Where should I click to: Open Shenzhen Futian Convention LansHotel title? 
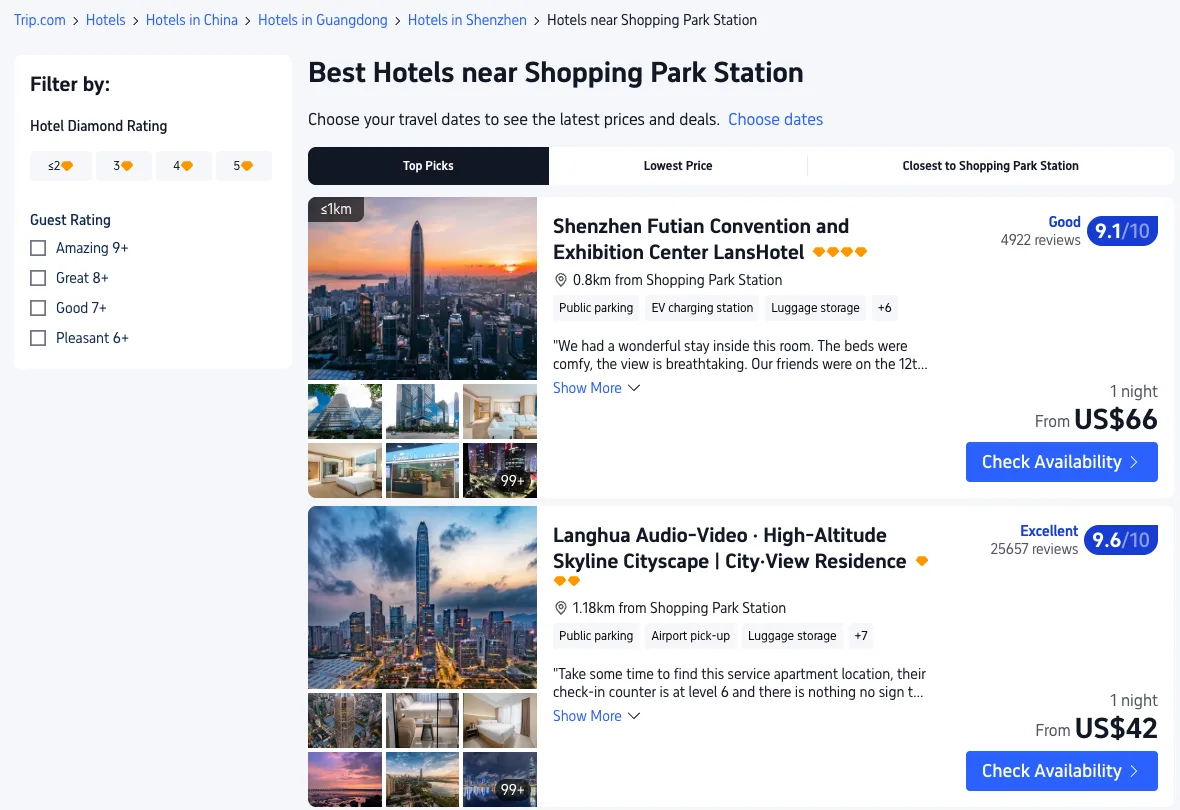(701, 239)
